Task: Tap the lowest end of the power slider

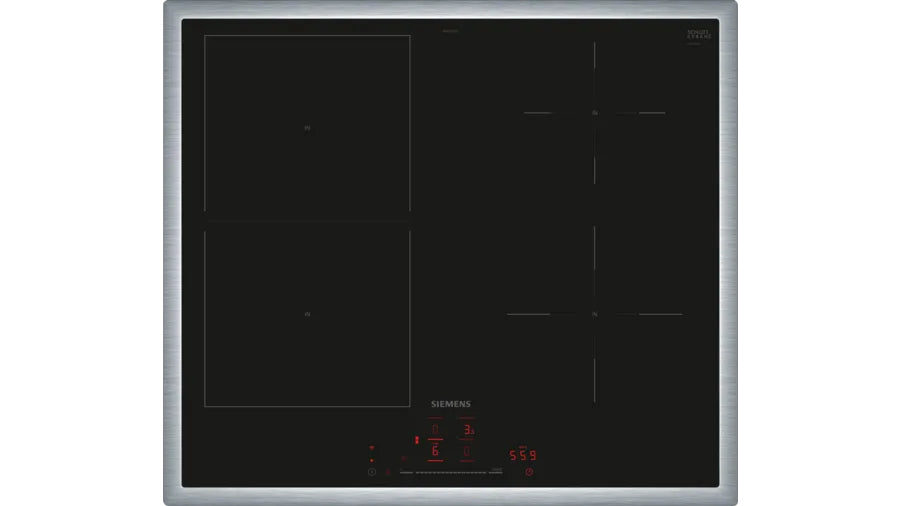Action: pos(405,471)
